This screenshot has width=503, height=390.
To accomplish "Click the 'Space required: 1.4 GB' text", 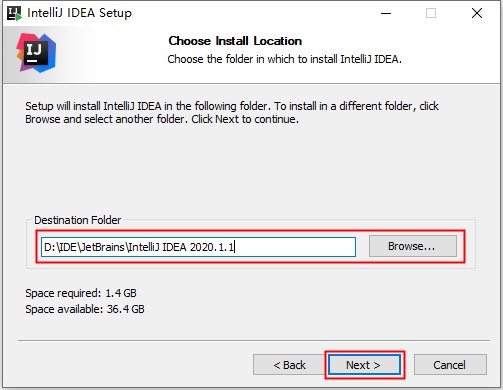I will 81,293.
